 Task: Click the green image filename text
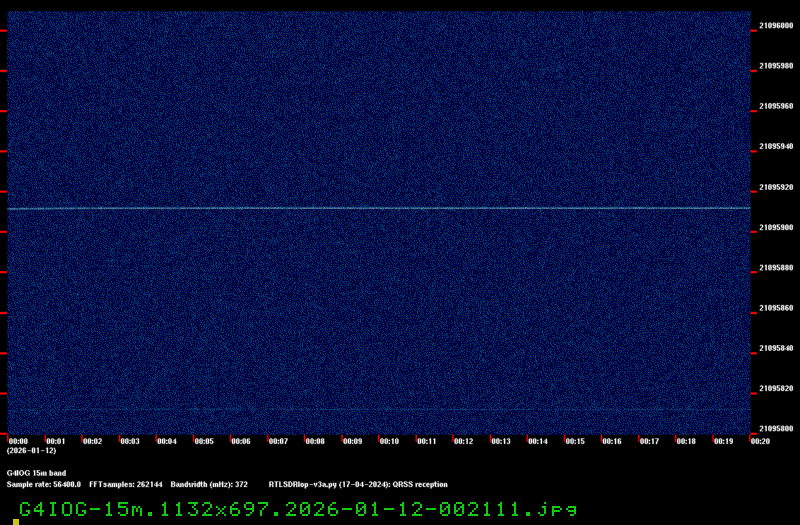tap(298, 509)
